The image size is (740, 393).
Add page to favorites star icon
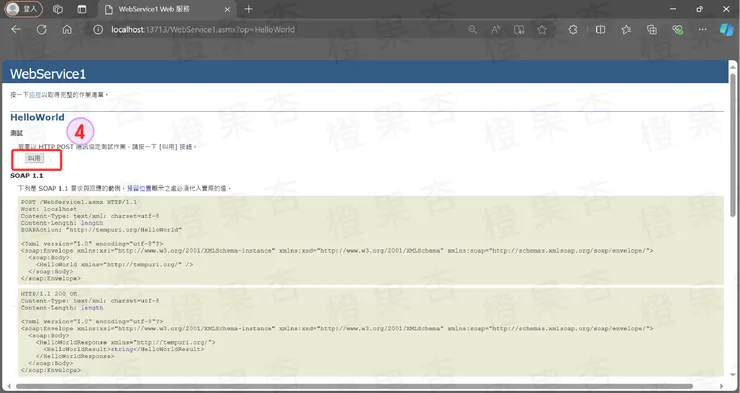(x=542, y=30)
